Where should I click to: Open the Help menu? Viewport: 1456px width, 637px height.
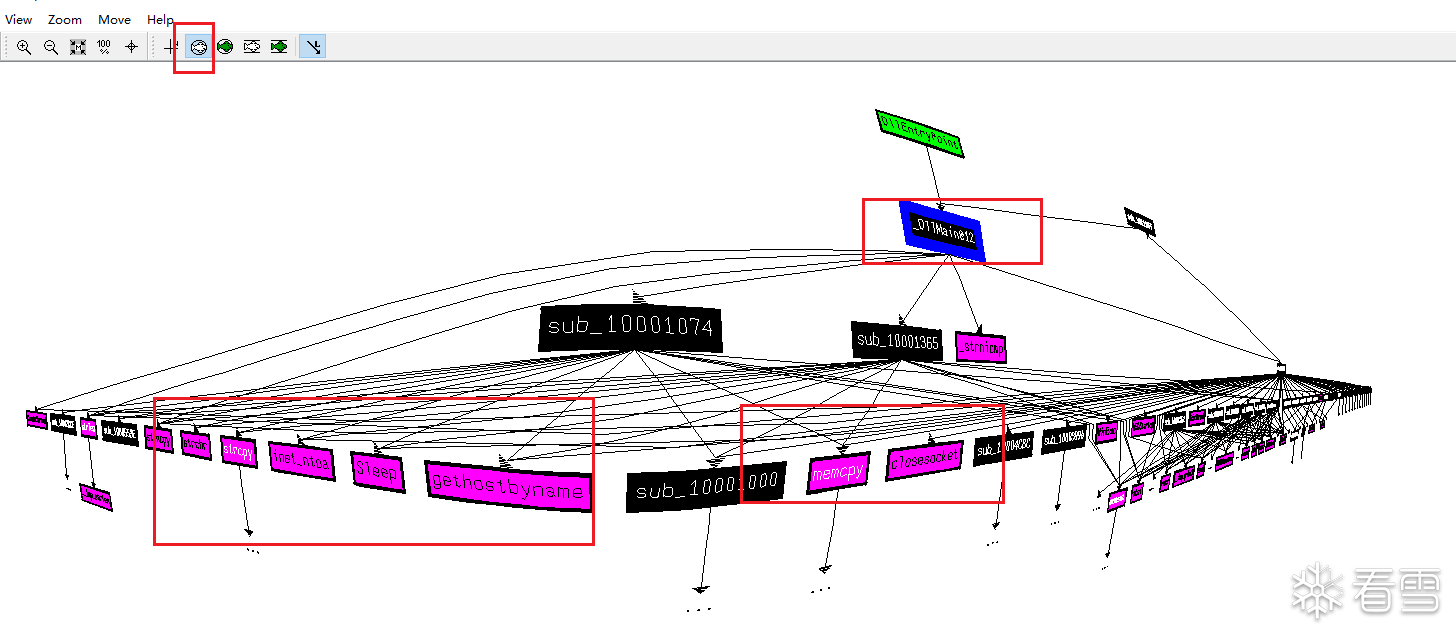pyautogui.click(x=160, y=19)
